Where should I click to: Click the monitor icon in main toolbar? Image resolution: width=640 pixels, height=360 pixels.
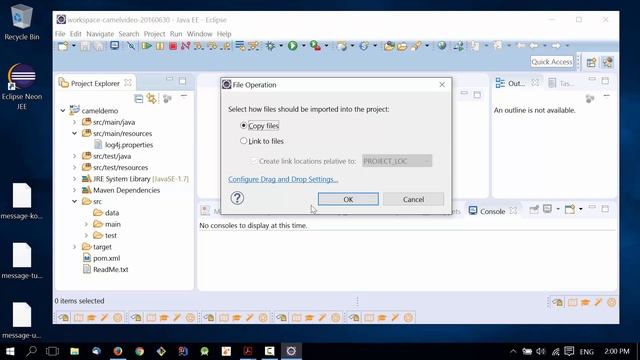115,46
